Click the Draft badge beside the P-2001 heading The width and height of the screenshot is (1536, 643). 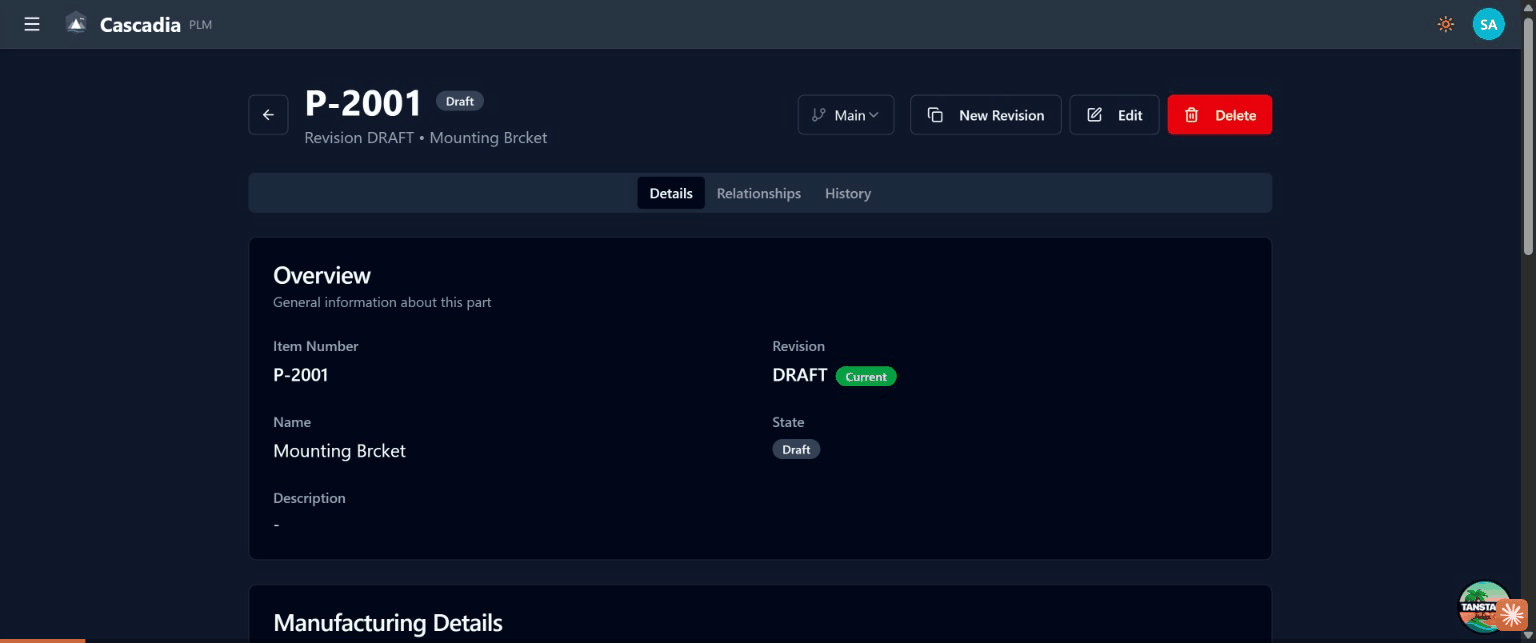tap(460, 101)
